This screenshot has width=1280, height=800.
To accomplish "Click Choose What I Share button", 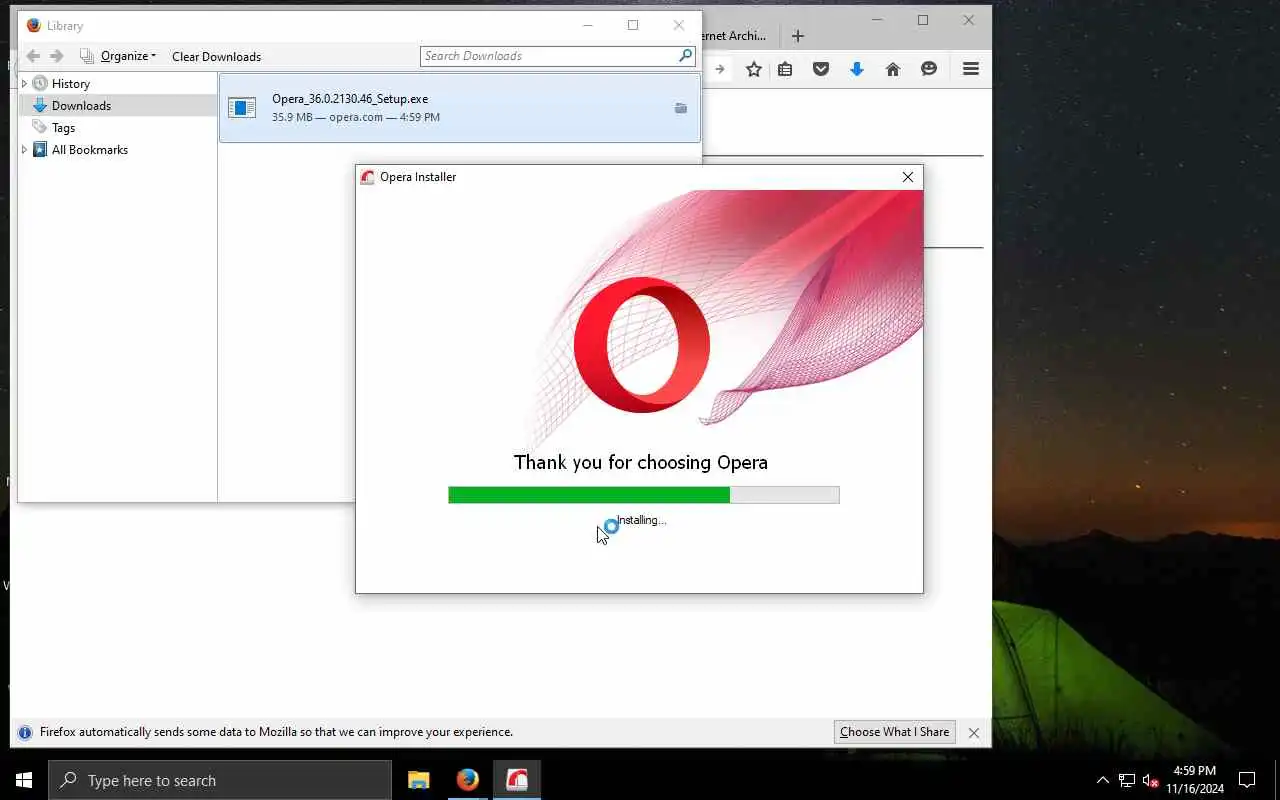I will [x=894, y=732].
